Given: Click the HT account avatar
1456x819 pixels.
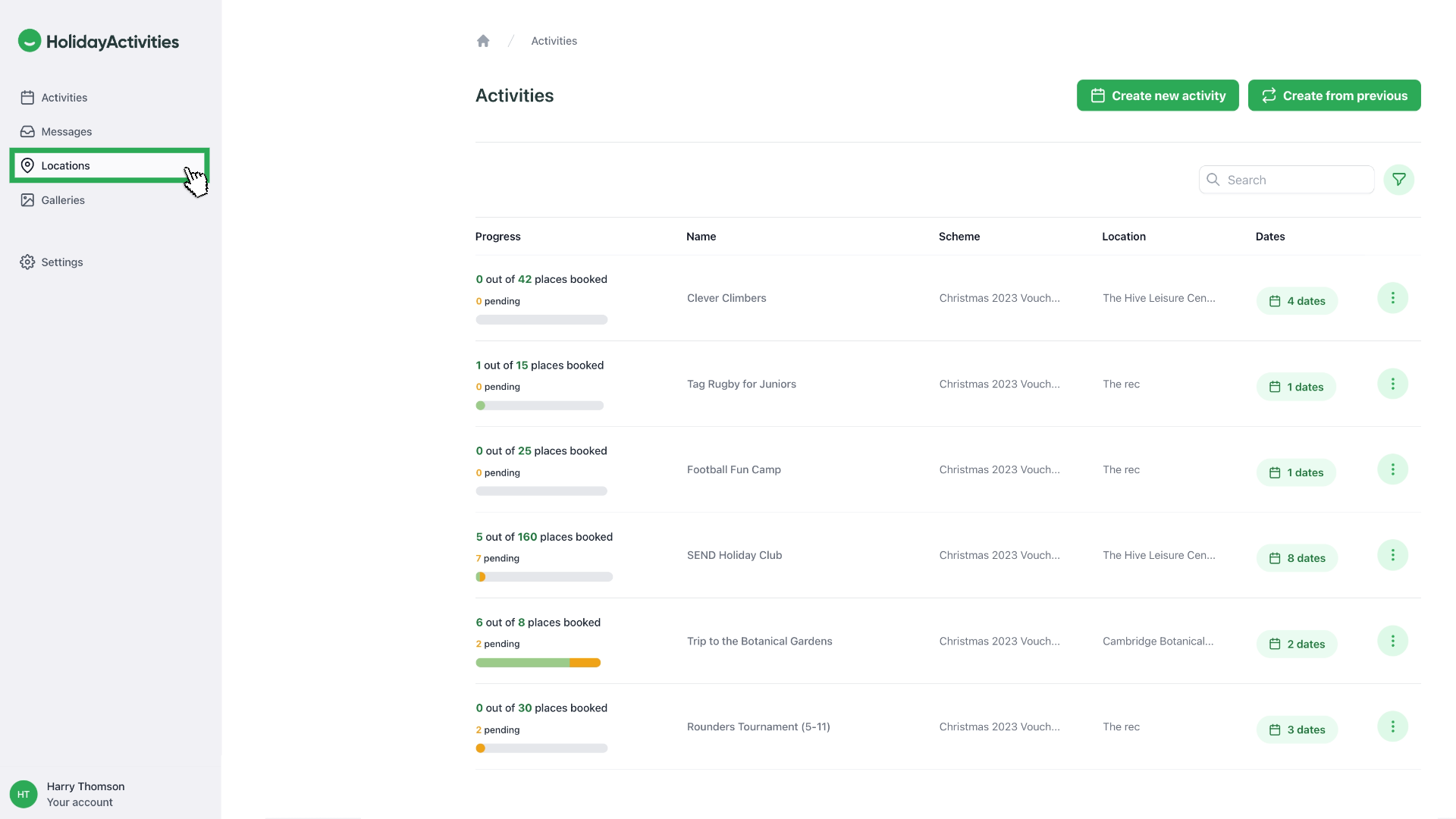Looking at the screenshot, I should (x=24, y=794).
